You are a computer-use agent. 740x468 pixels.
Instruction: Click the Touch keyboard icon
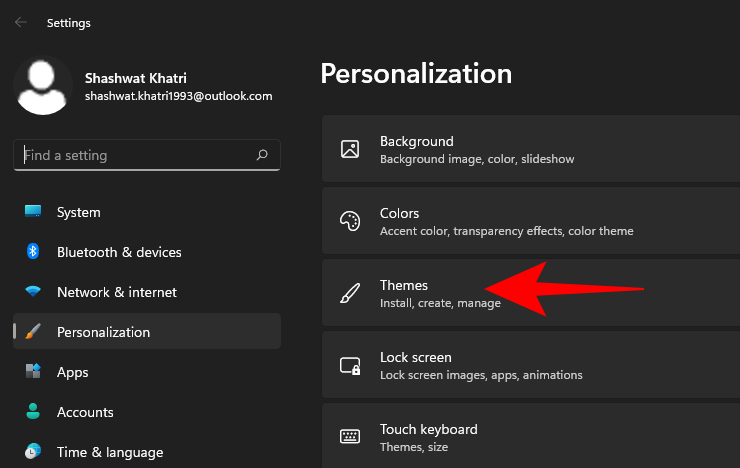pos(350,437)
